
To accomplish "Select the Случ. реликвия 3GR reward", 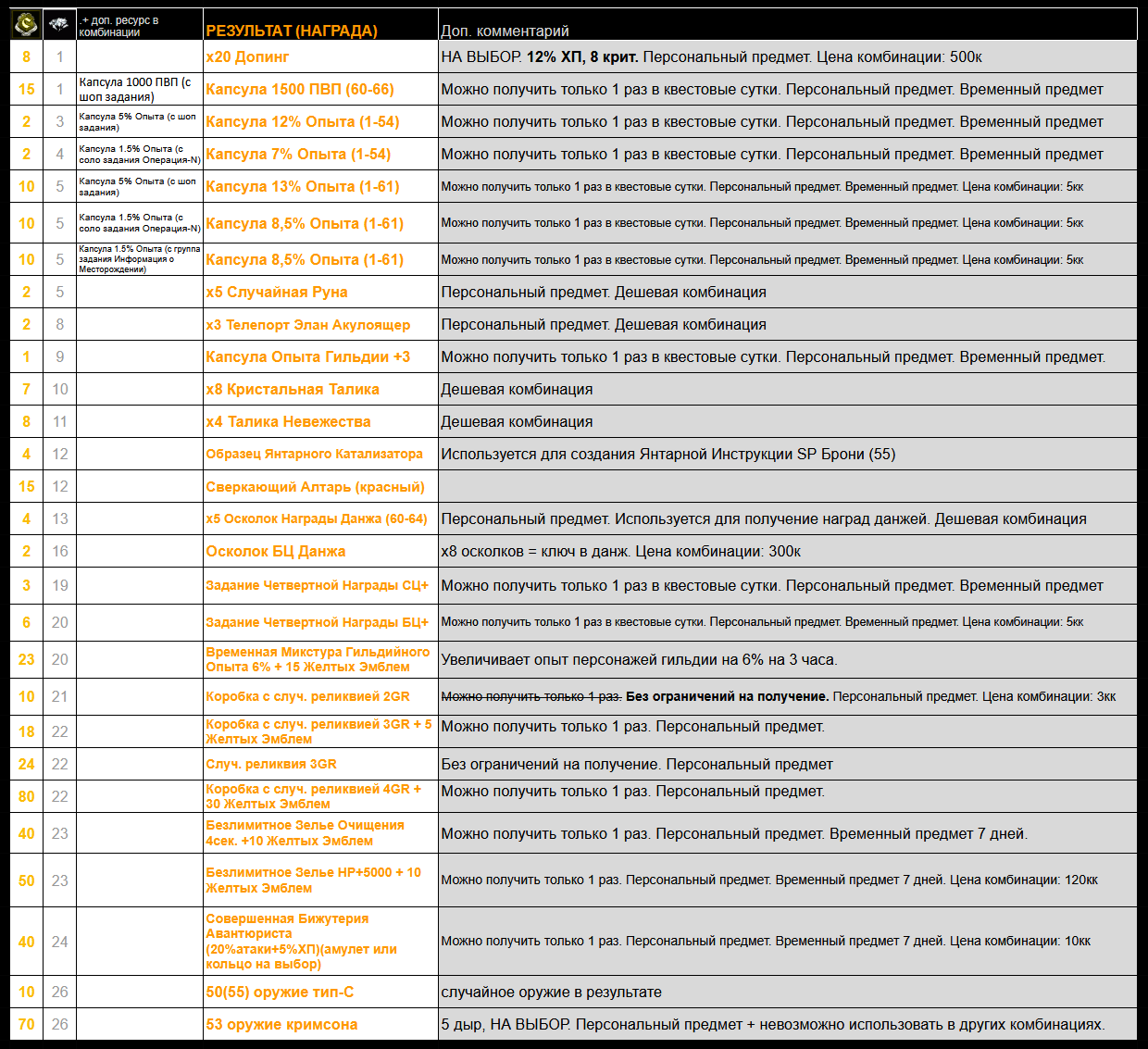I will click(x=271, y=764).
